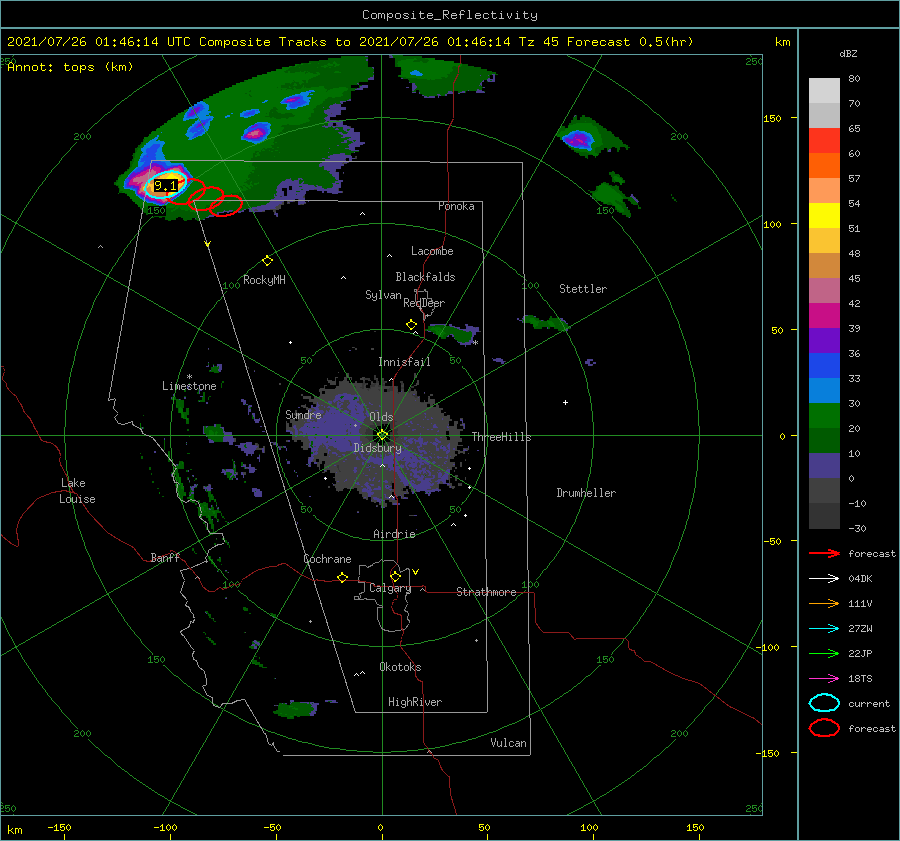
Task: Select the yellow diamond marker beside RockyMH
Action: [267, 261]
